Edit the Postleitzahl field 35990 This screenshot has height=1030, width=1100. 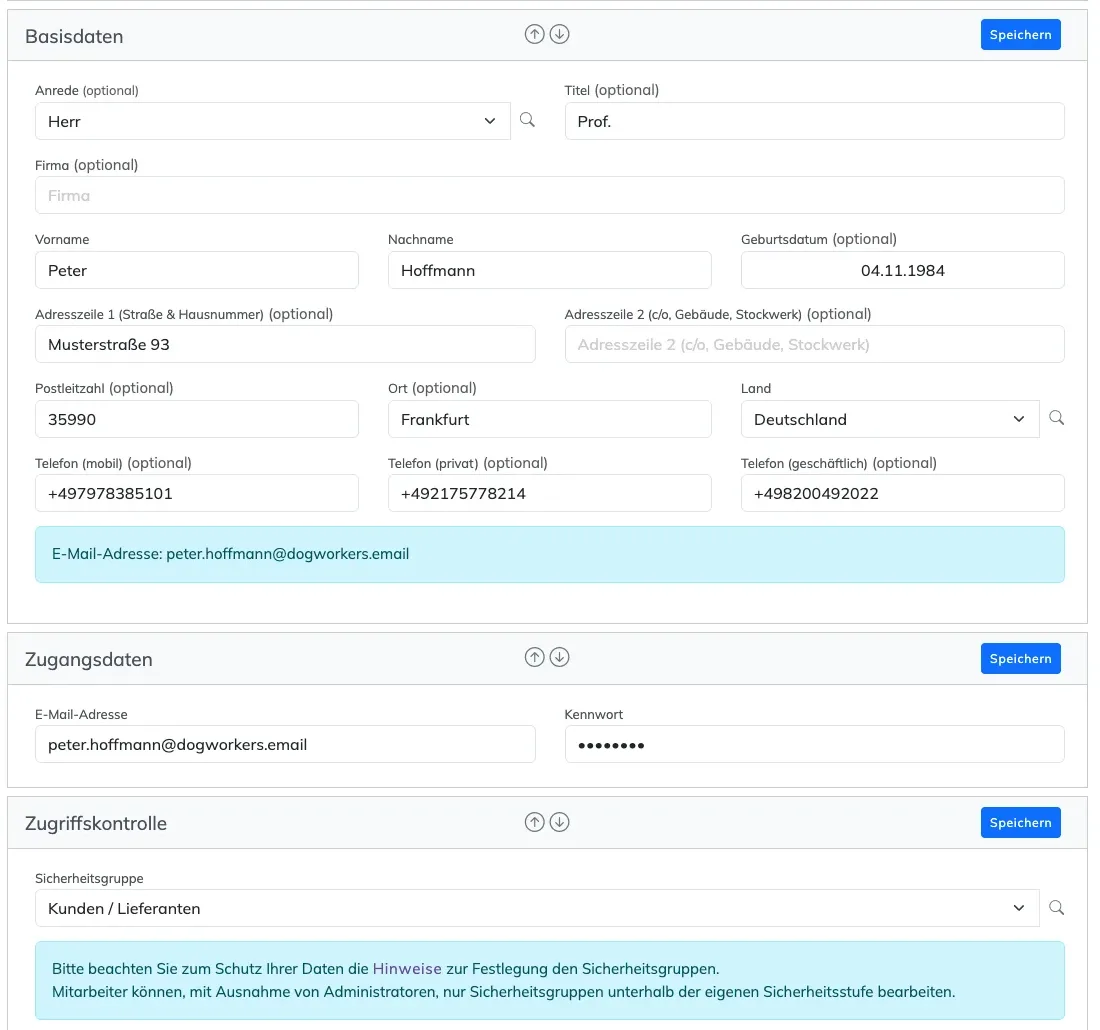196,420
